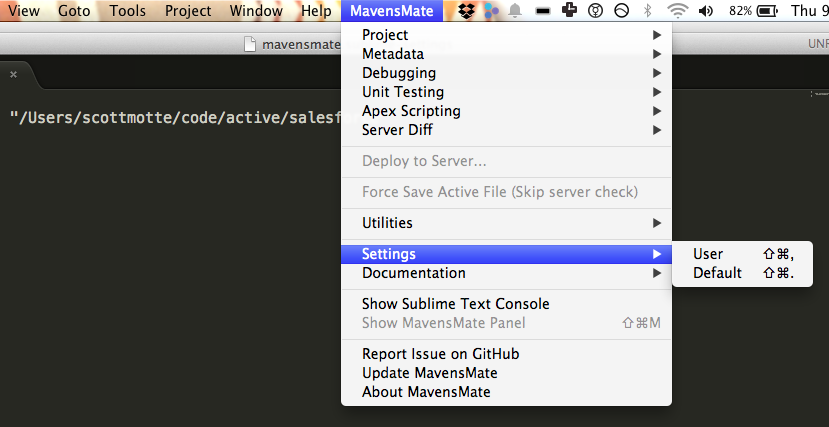This screenshot has width=829, height=427.
Task: Expand the Utilities submenu
Action: click(506, 223)
